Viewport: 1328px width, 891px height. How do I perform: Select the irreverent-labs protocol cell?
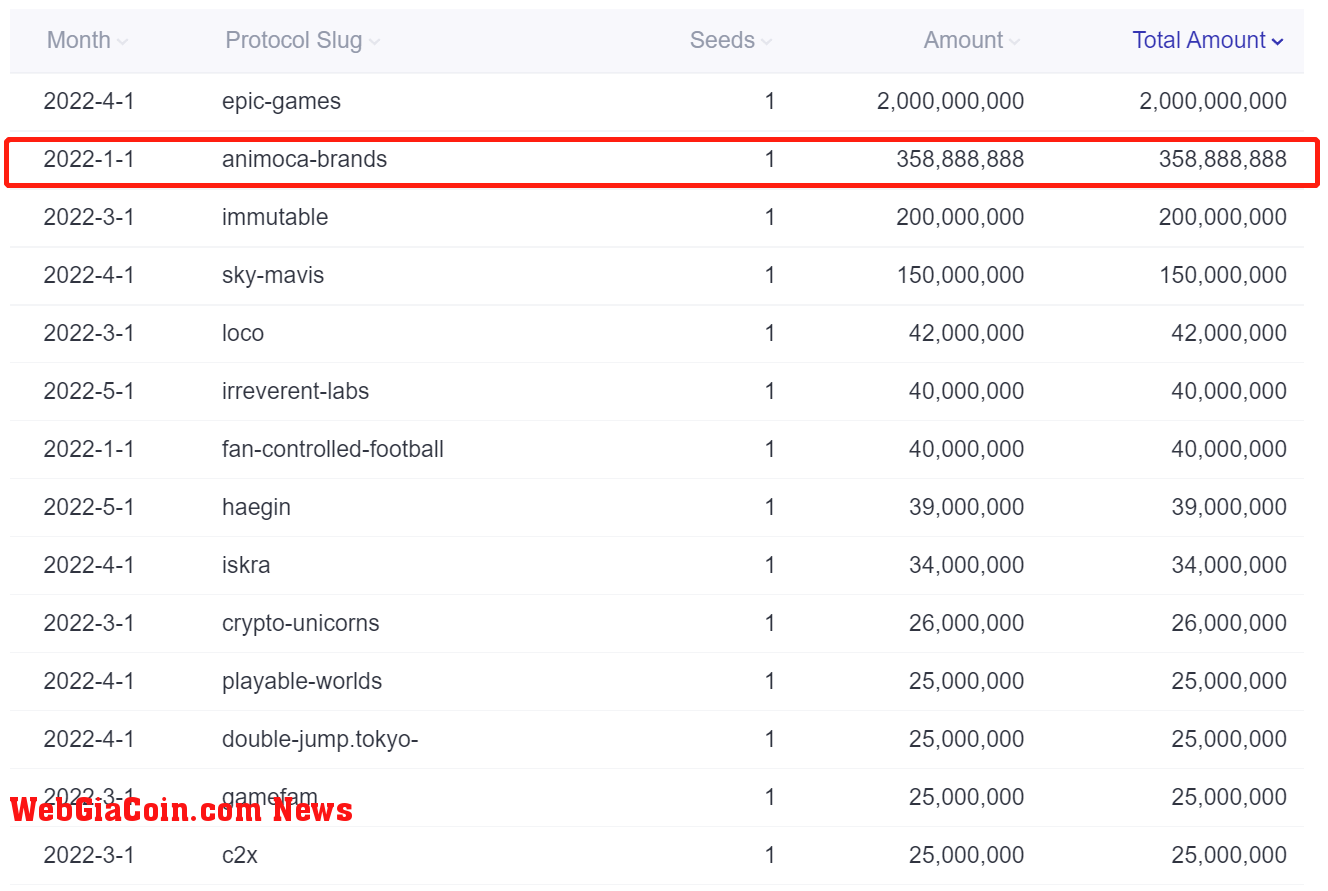point(295,391)
